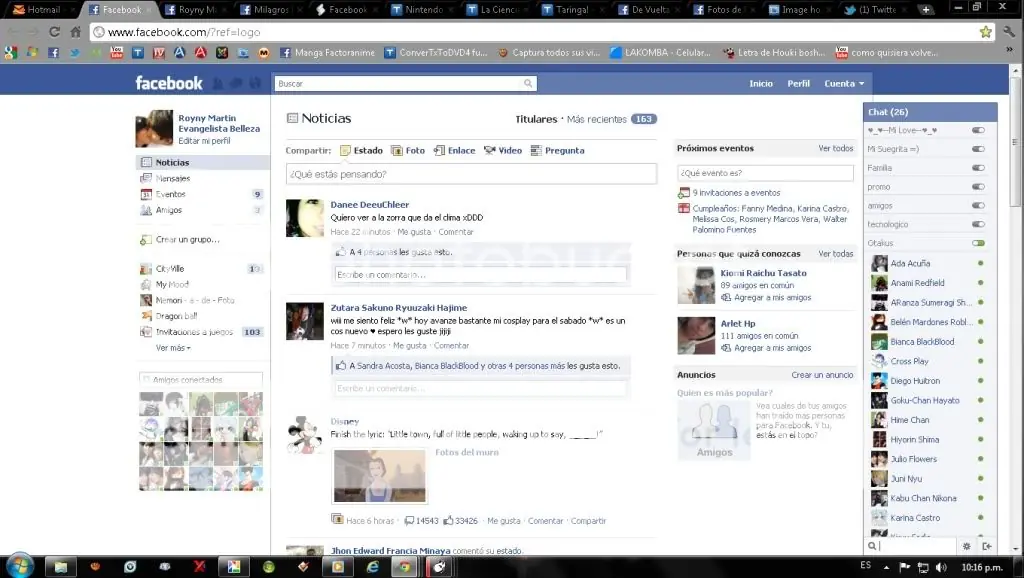Click Estado share icon

pos(345,150)
